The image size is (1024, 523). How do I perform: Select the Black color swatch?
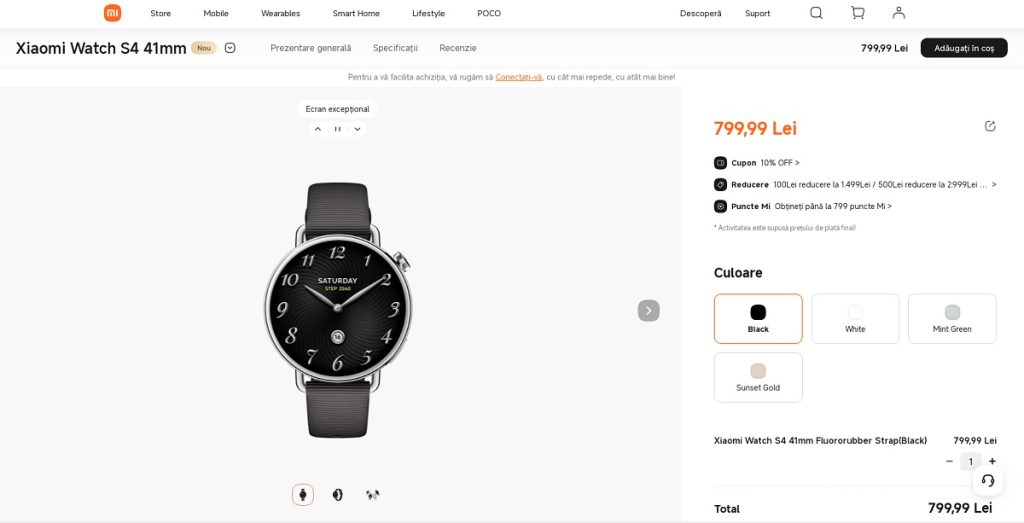[x=758, y=319]
